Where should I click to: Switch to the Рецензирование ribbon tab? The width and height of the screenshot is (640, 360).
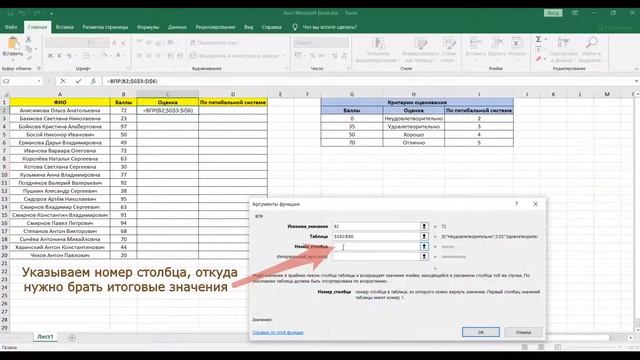(215, 27)
